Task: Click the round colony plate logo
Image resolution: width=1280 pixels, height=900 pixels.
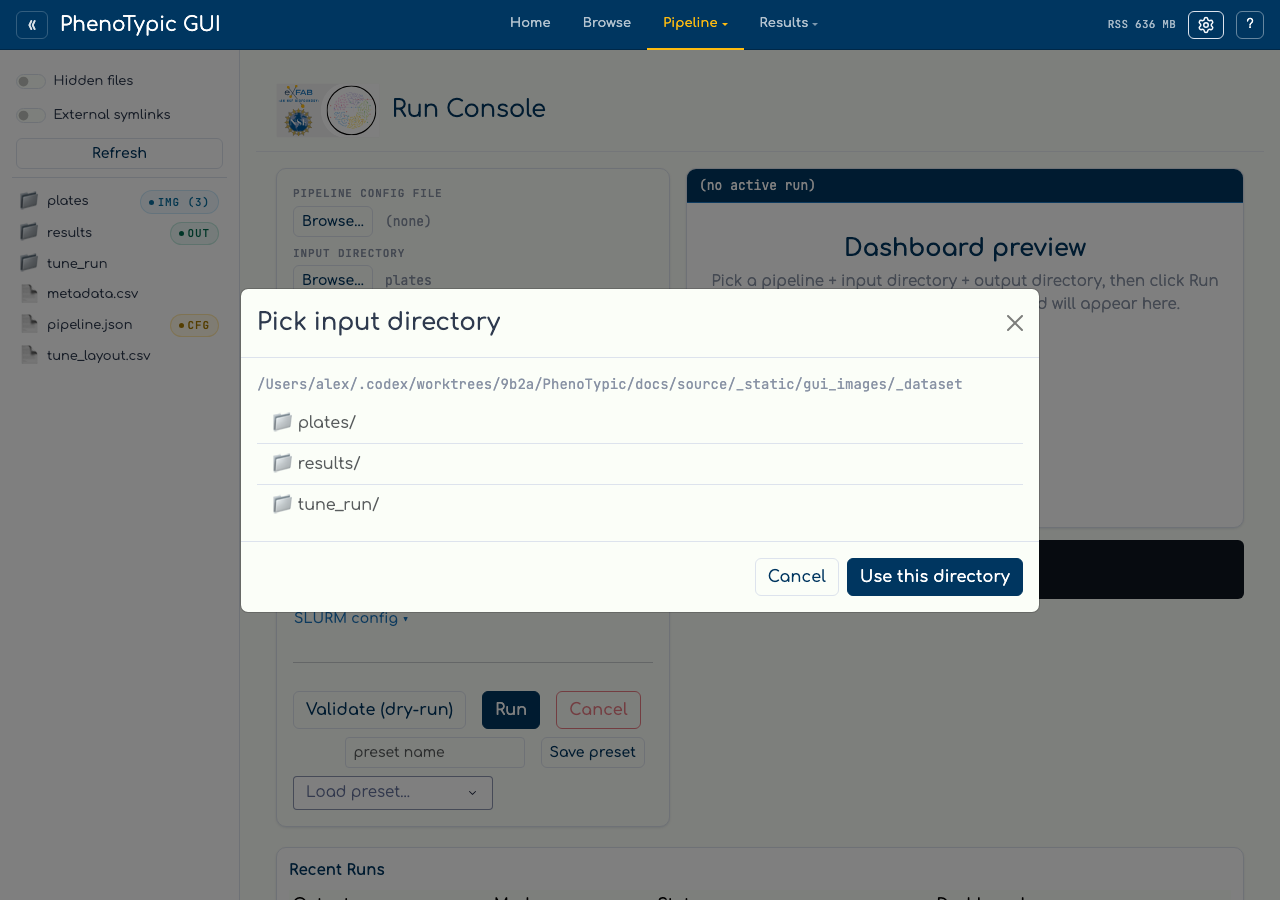Action: point(351,110)
